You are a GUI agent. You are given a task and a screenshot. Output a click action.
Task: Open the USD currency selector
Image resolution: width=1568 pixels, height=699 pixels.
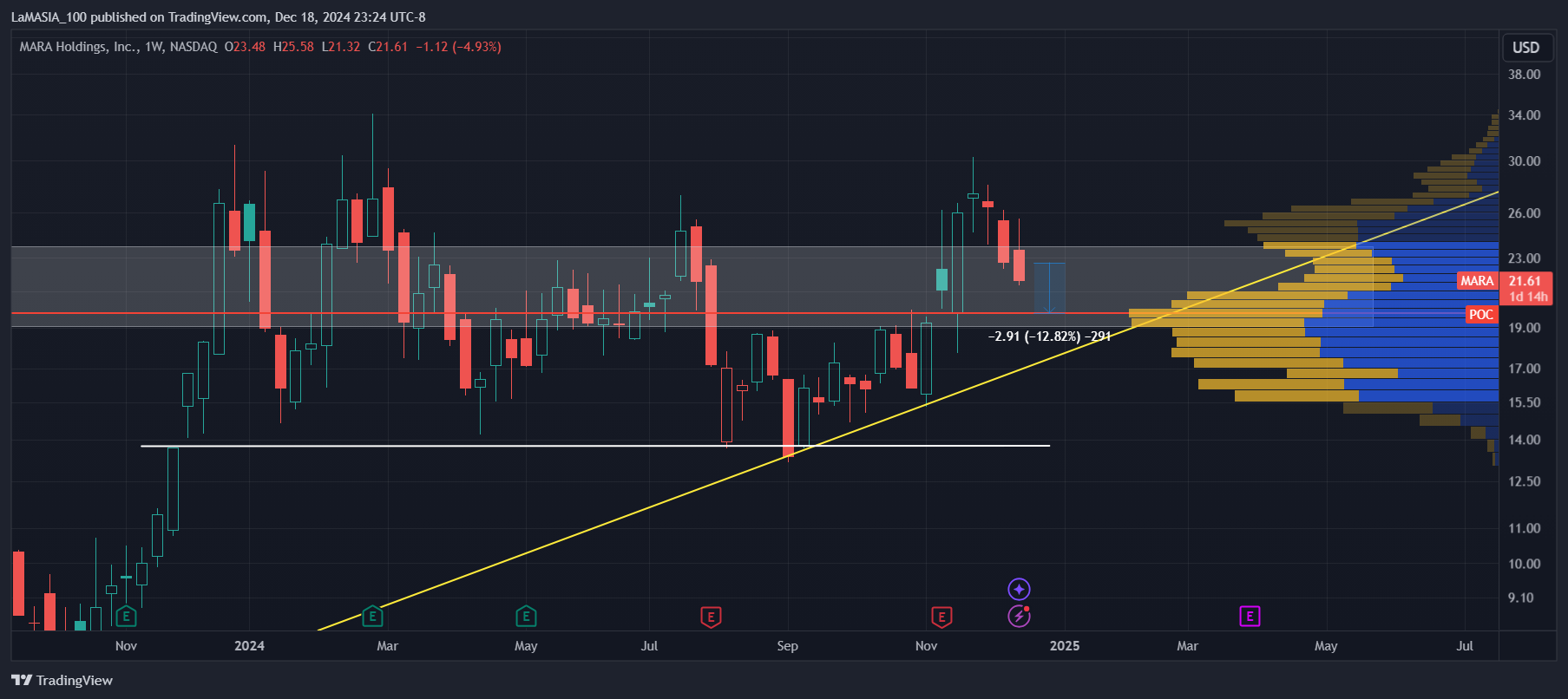(x=1526, y=48)
